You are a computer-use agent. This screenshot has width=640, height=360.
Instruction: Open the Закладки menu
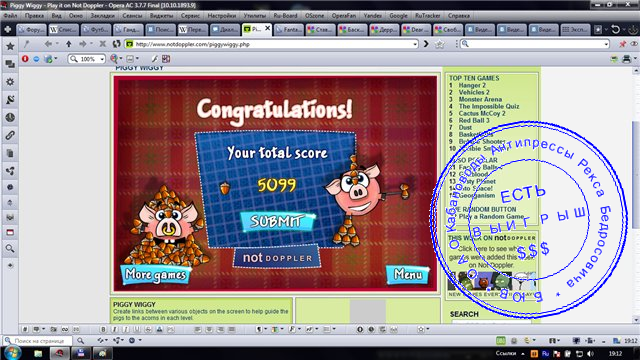[x=102, y=16]
